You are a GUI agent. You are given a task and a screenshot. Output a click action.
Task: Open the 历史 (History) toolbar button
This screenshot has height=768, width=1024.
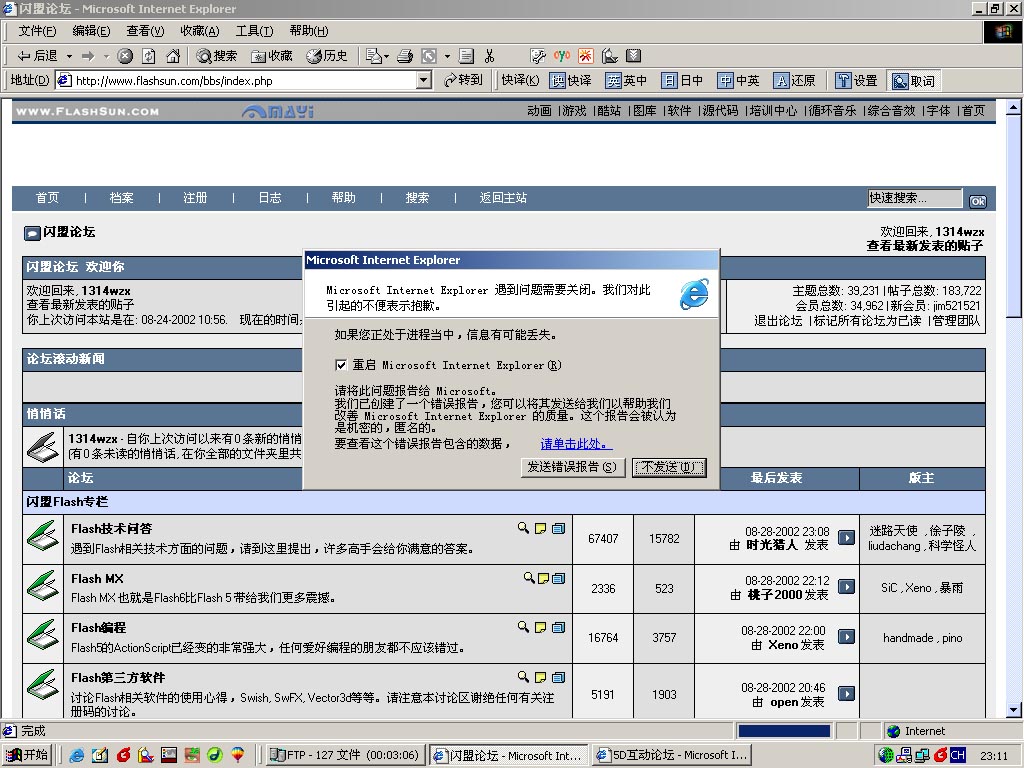pyautogui.click(x=327, y=56)
